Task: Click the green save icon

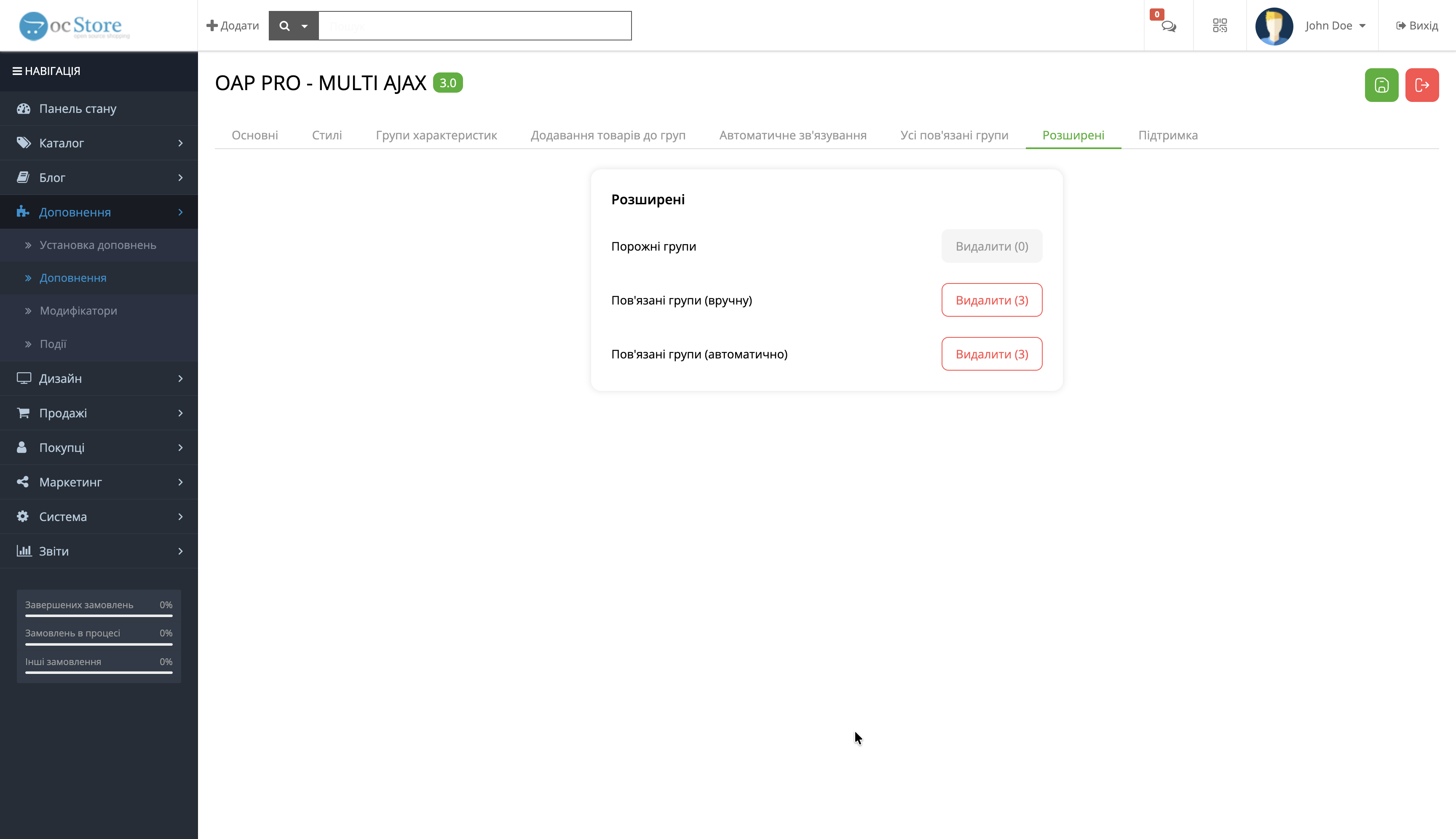Action: coord(1381,85)
